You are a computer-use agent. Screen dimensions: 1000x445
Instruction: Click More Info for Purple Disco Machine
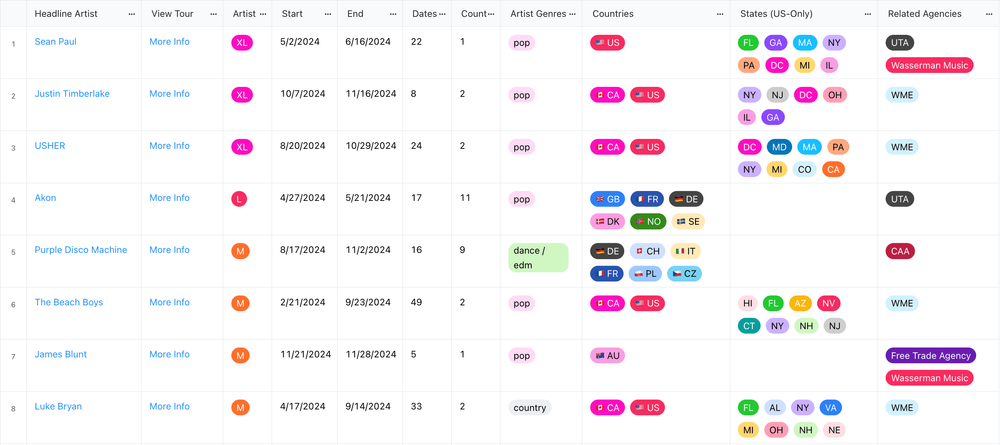pos(170,250)
